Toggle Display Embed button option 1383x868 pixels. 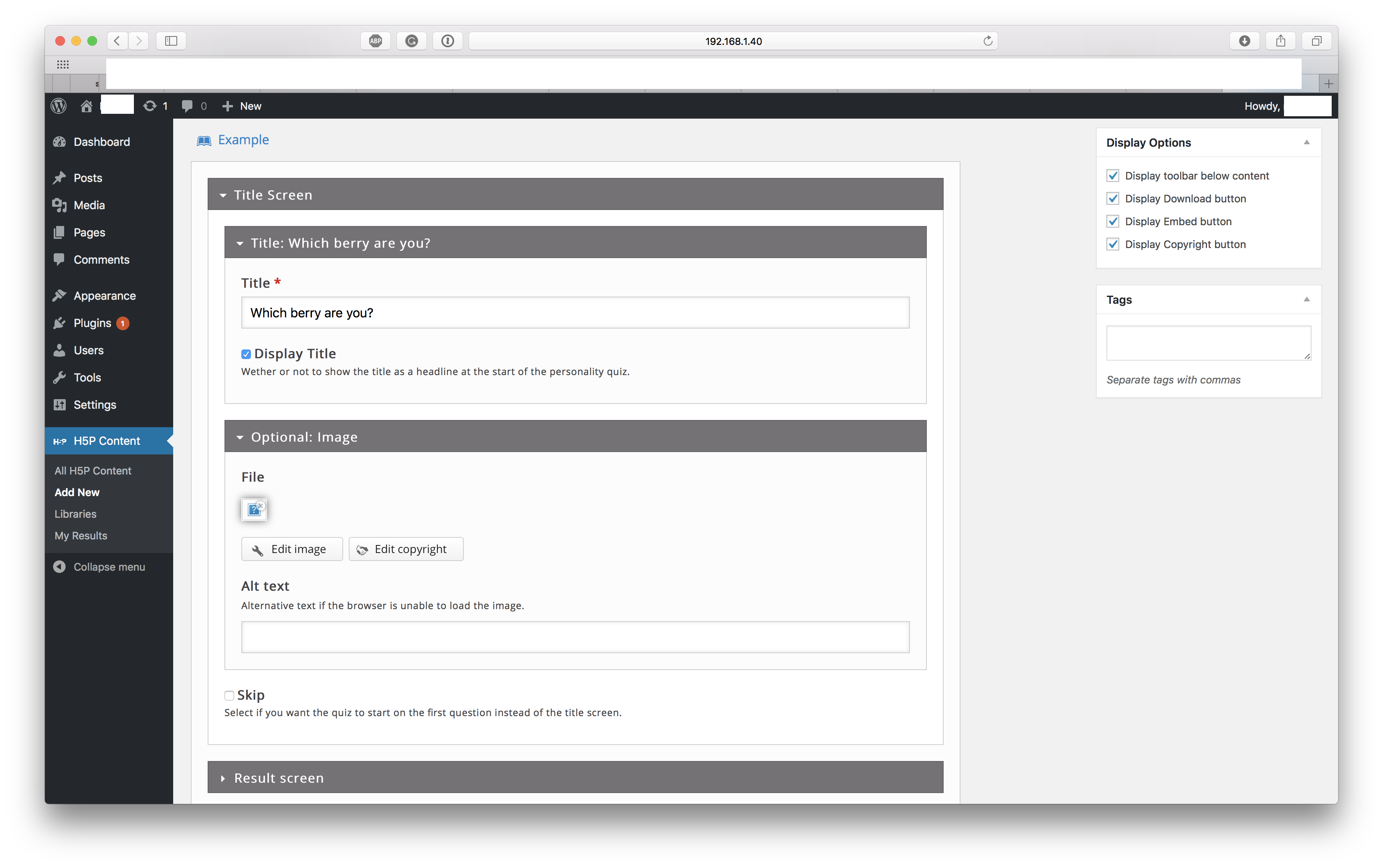point(1112,222)
